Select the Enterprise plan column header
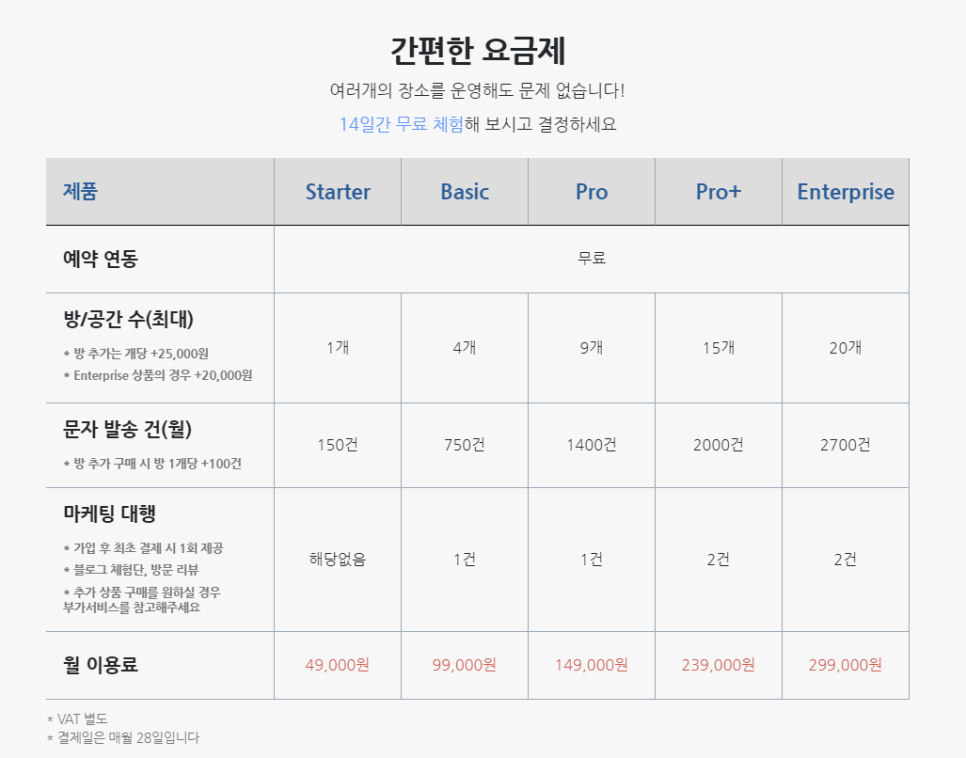 pos(845,192)
